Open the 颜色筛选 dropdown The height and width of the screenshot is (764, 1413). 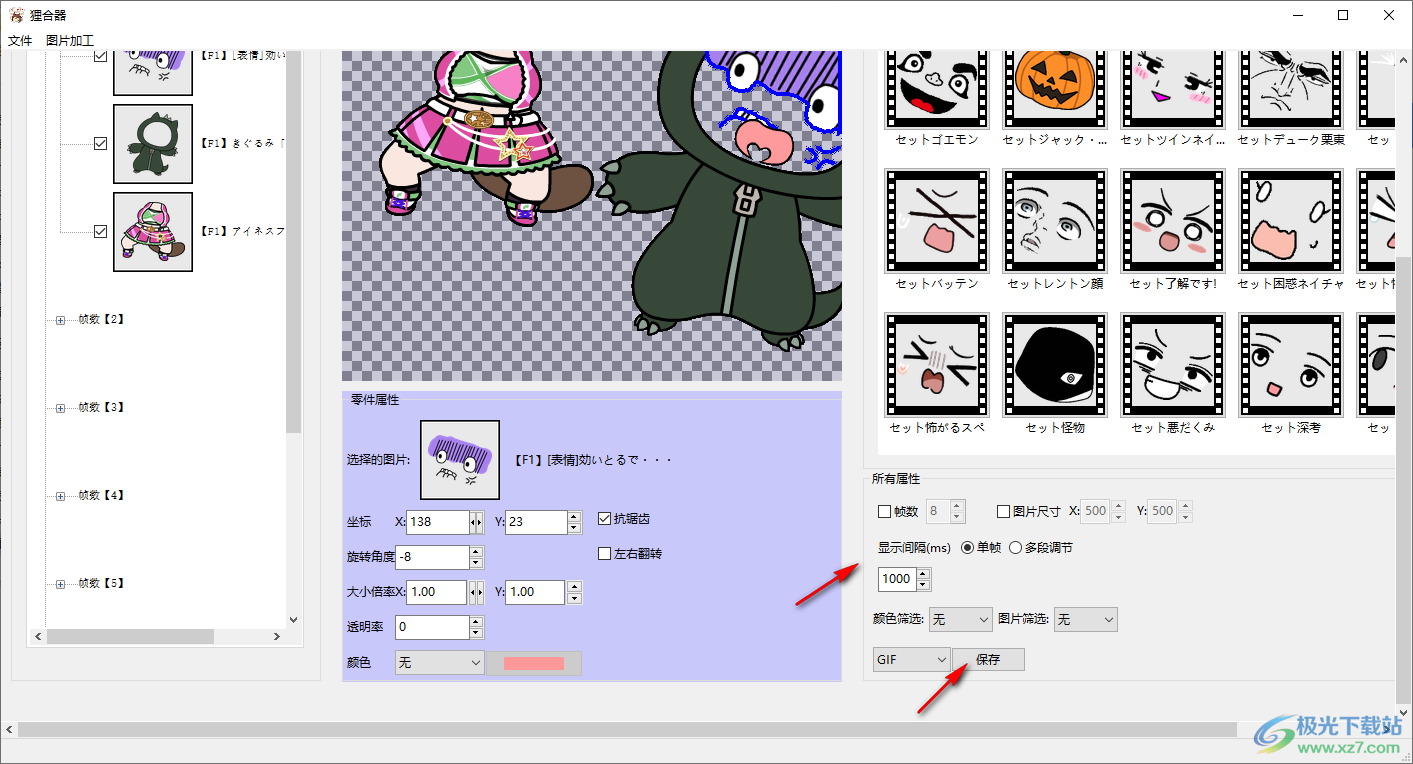click(960, 620)
